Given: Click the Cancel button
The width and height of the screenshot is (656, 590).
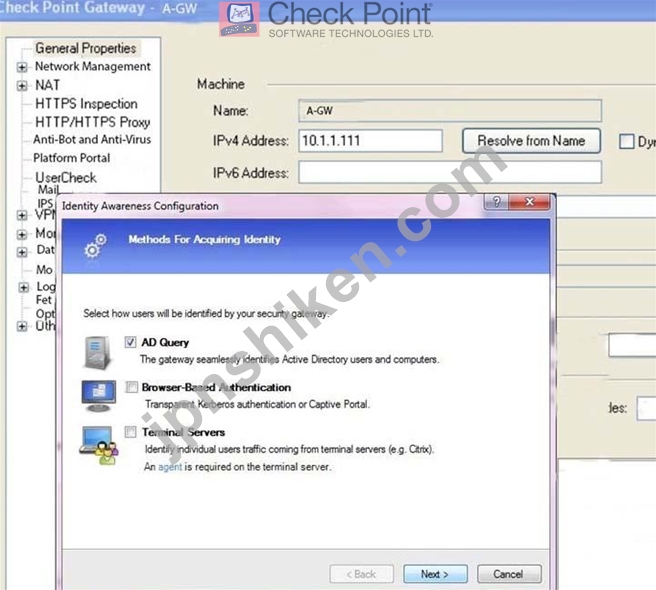Looking at the screenshot, I should (x=509, y=574).
